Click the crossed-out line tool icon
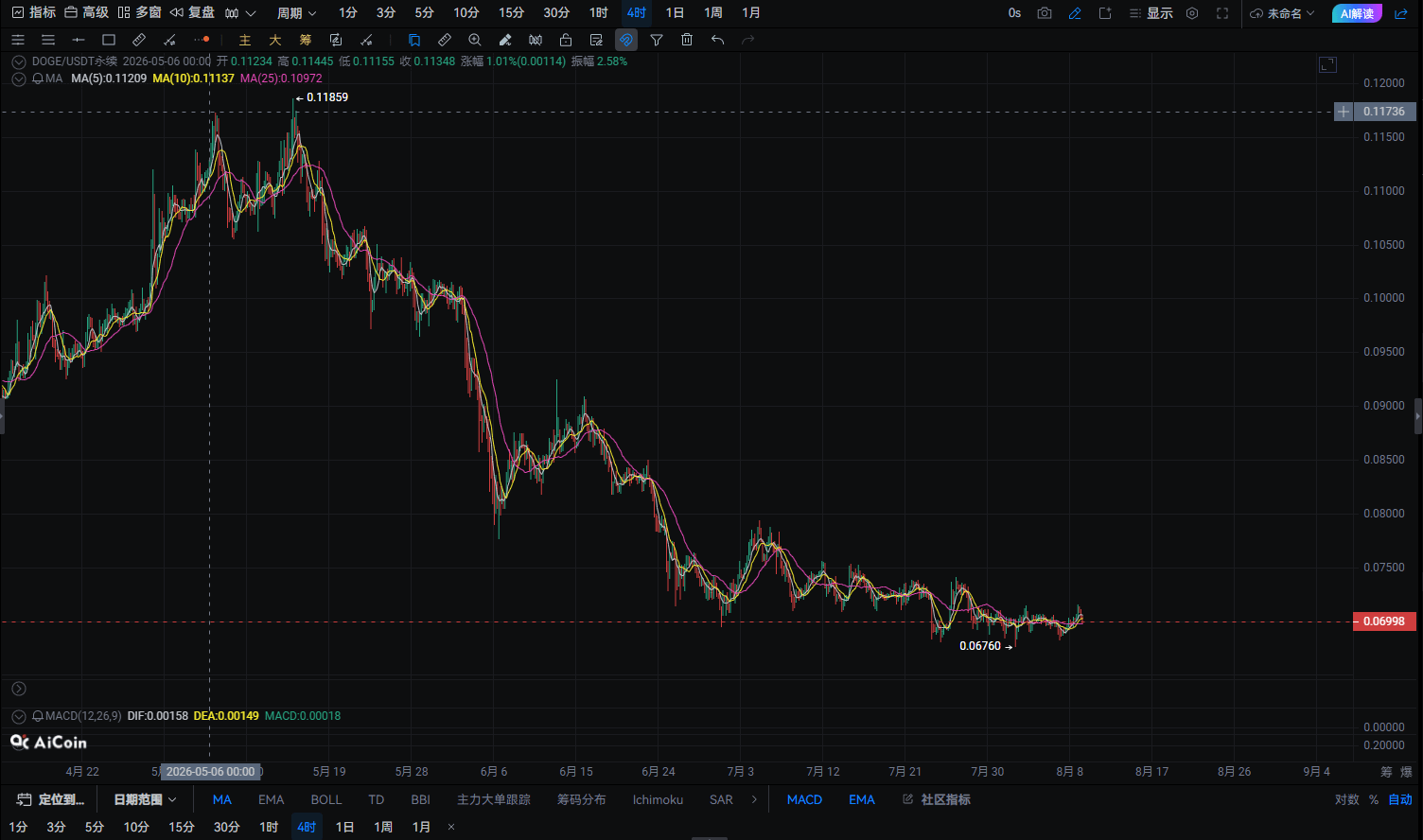Image resolution: width=1423 pixels, height=840 pixels. tap(366, 40)
